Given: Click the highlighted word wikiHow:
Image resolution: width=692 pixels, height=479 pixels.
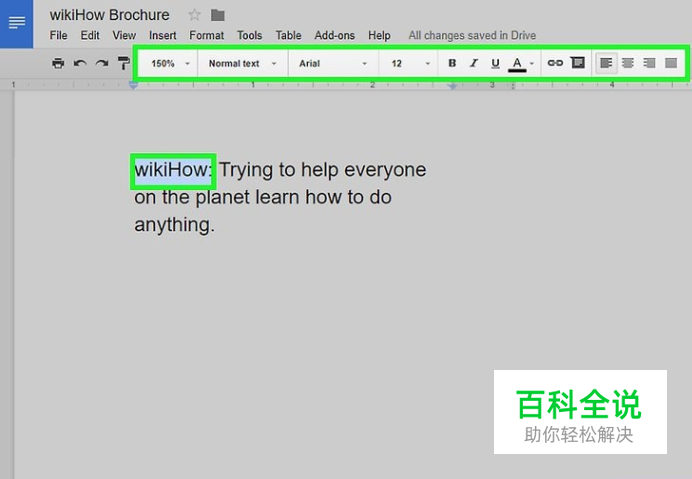Looking at the screenshot, I should (173, 170).
